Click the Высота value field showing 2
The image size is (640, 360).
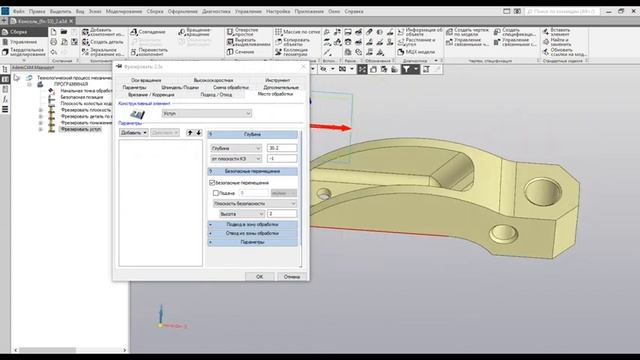pos(282,214)
